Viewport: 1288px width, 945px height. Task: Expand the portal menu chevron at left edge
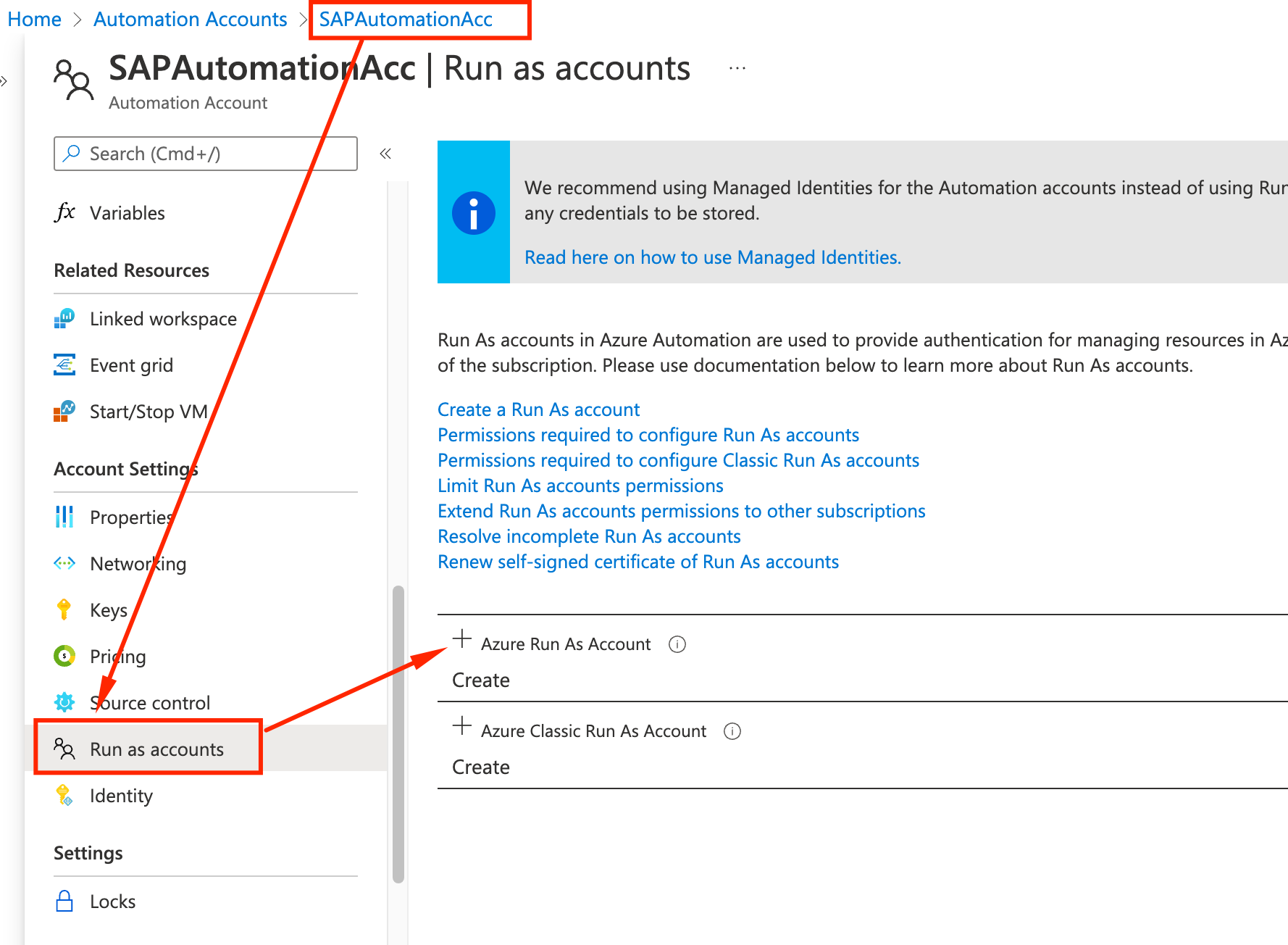(x=4, y=81)
